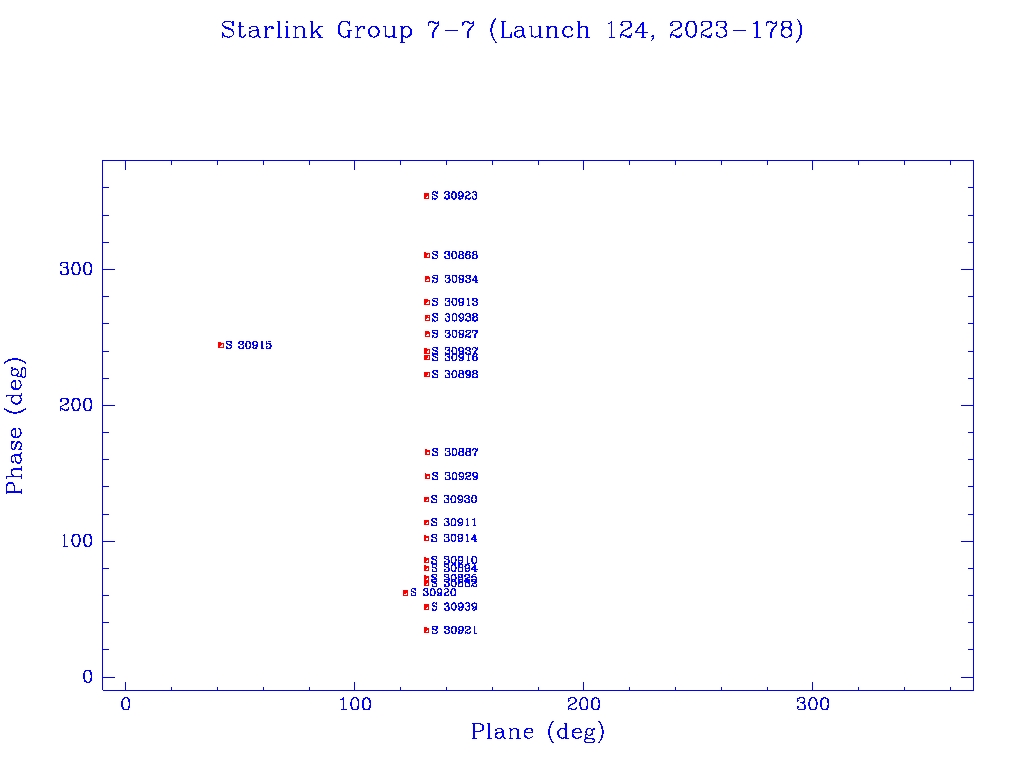Select the red marker beside S 30914

click(426, 539)
